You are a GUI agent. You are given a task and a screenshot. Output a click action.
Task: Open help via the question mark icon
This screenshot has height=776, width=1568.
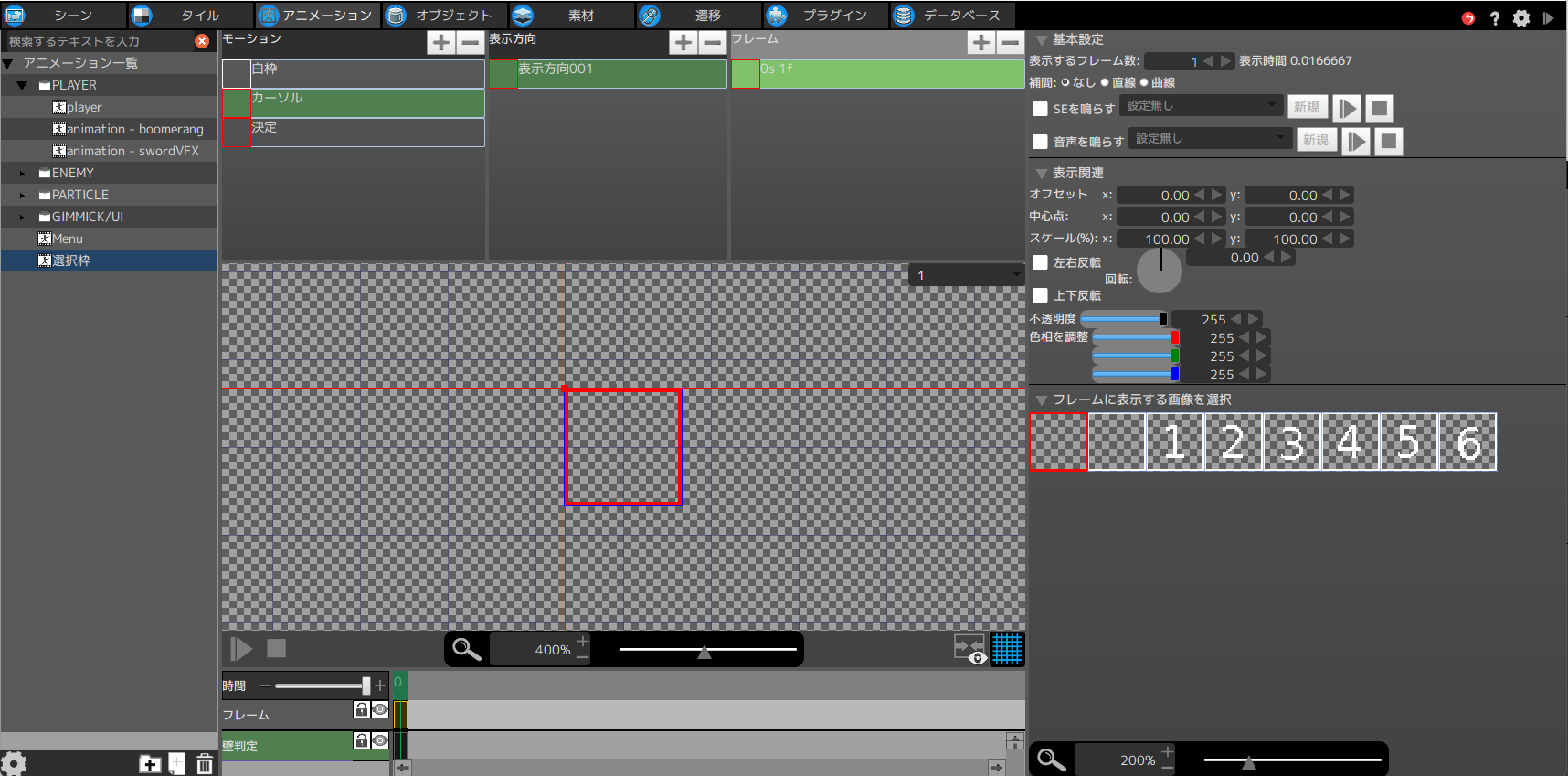tap(1495, 17)
